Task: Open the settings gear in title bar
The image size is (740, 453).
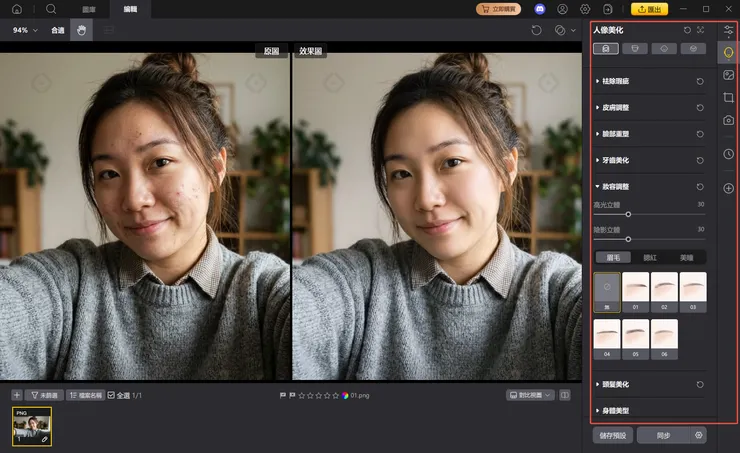Action: [585, 9]
